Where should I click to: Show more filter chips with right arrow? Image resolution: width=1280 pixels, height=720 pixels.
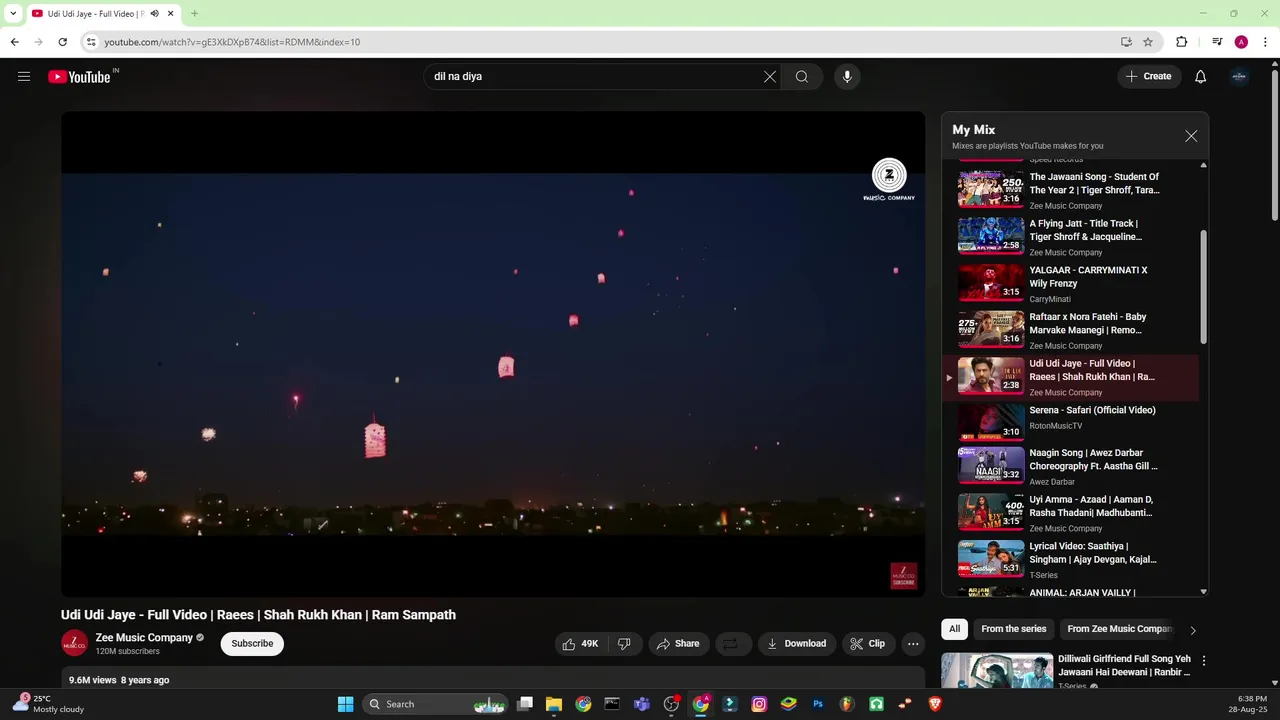1192,630
